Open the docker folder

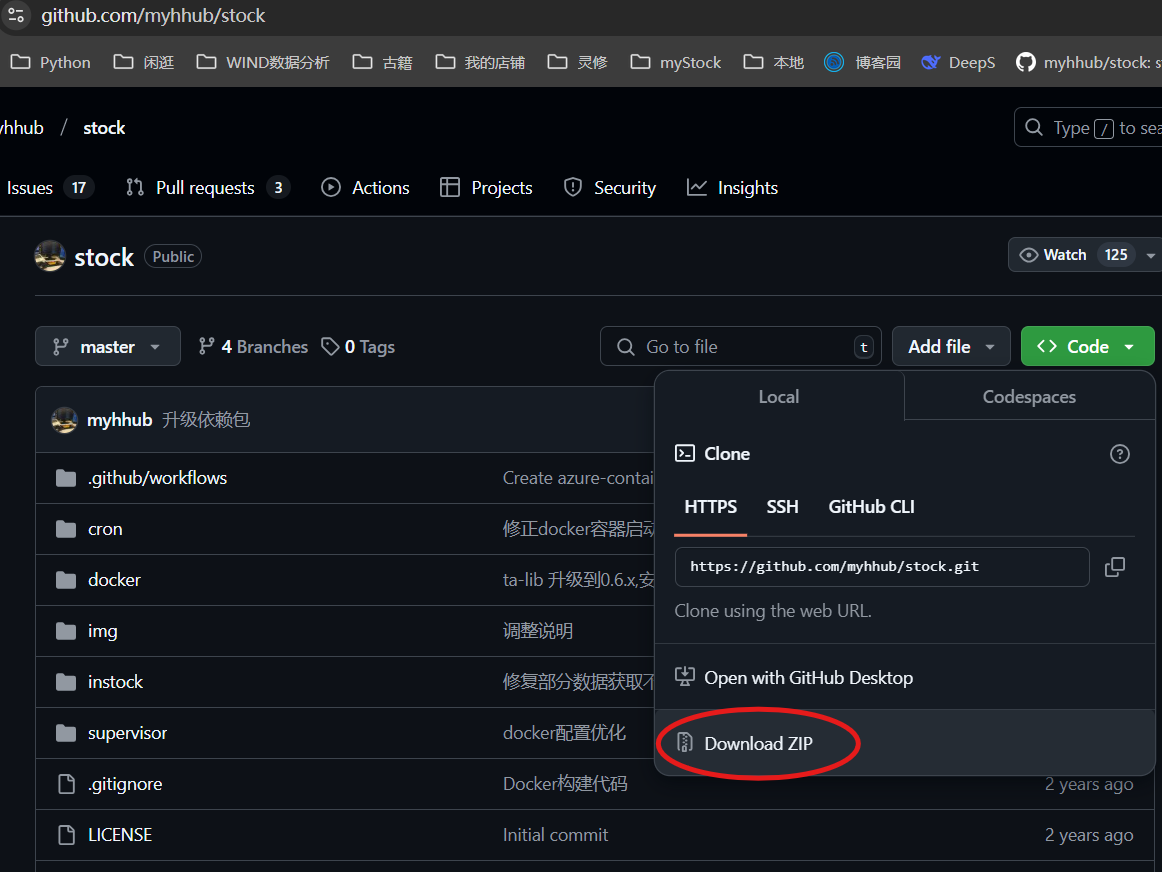click(113, 580)
